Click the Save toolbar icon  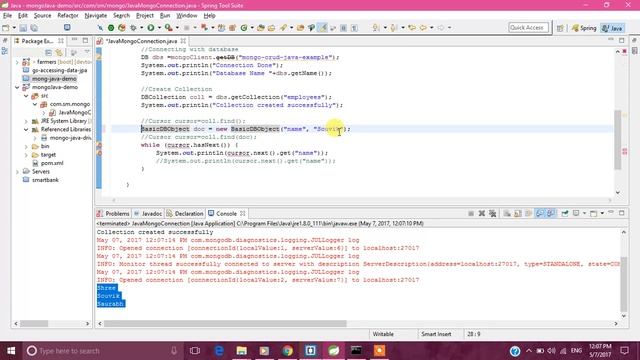[x=23, y=28]
